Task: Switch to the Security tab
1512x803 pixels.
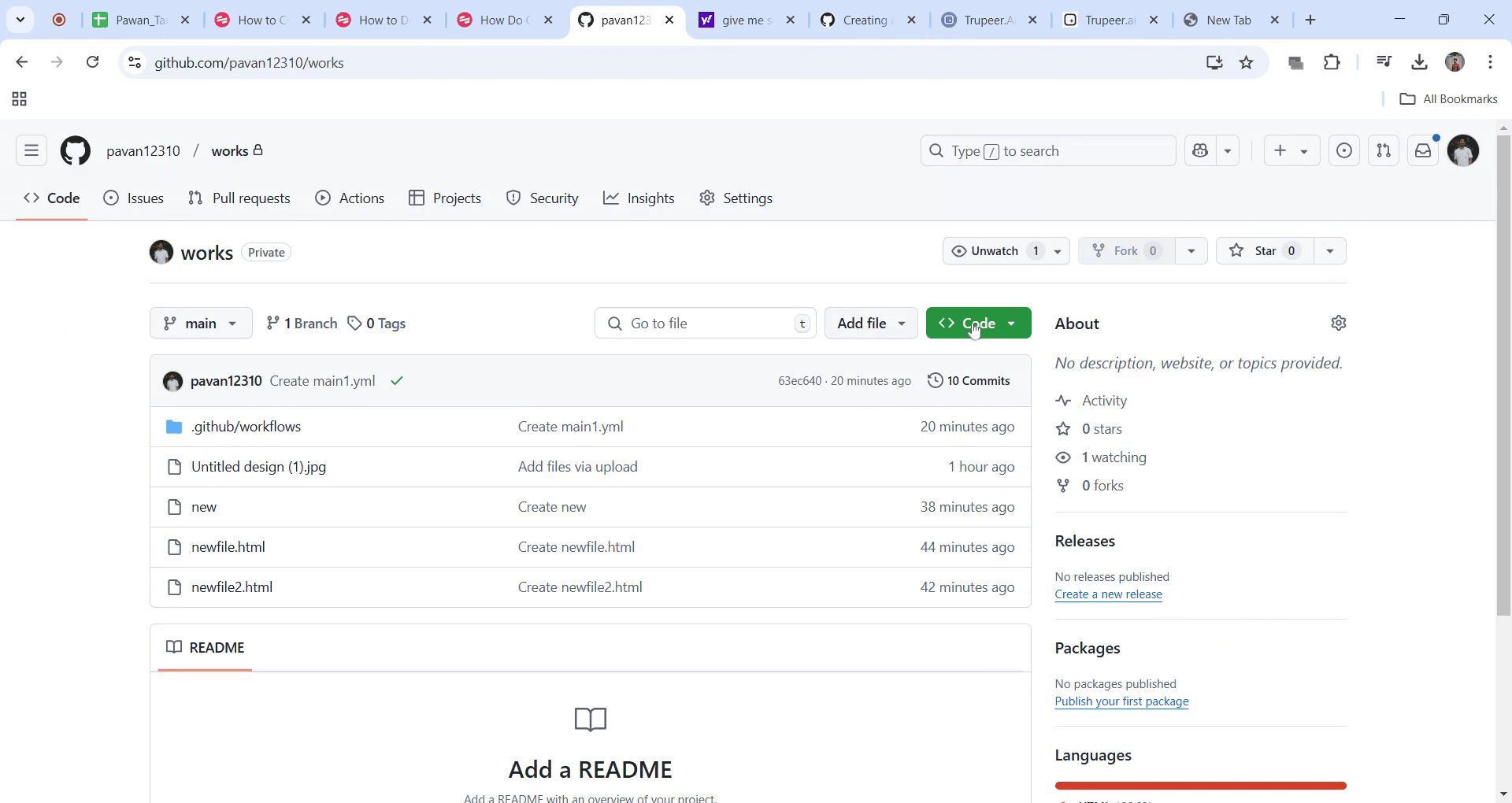Action: [x=543, y=198]
